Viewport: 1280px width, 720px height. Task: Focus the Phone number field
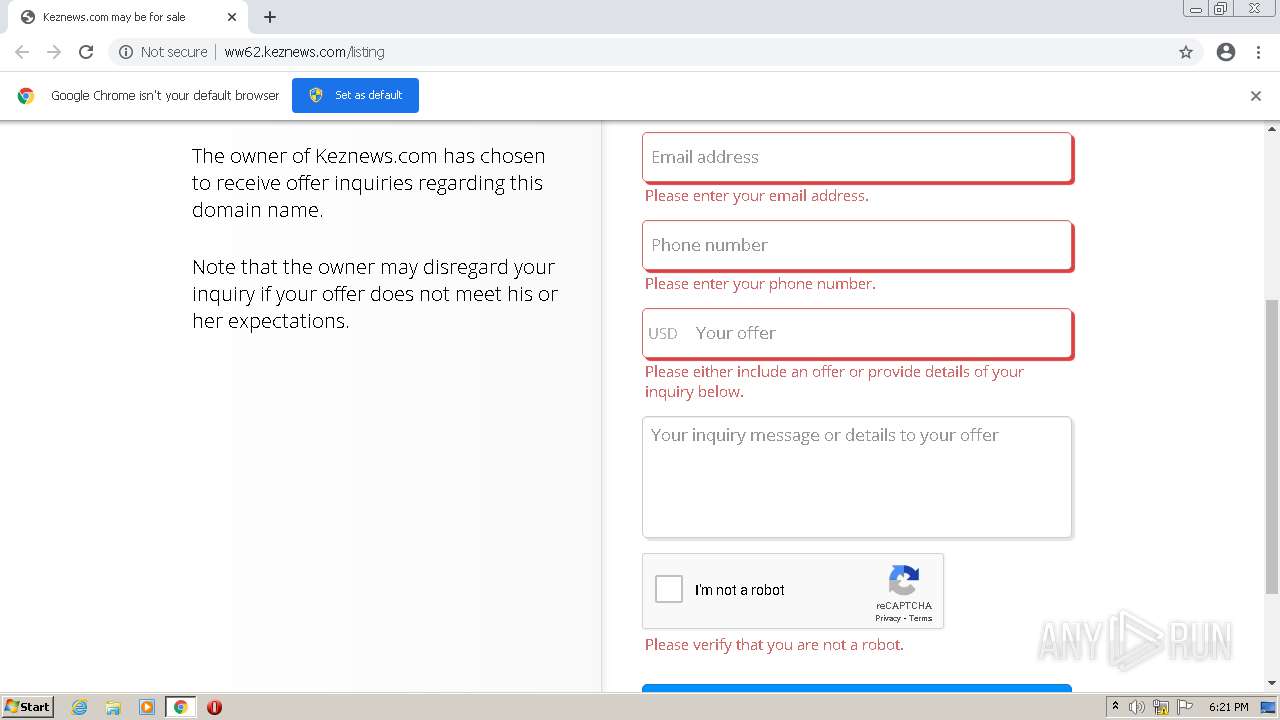[x=857, y=245]
